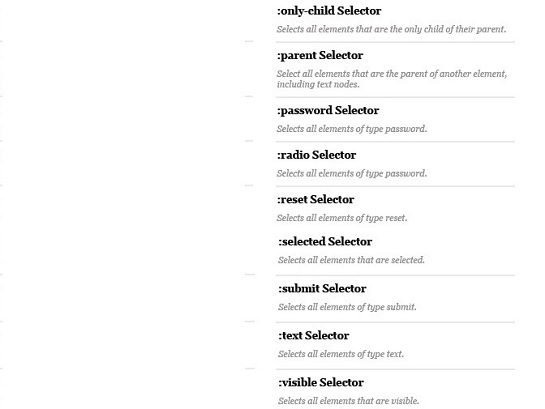Click 'Selects all elements of type submit' text
Image resolution: width=545 pixels, height=409 pixels.
[347, 307]
